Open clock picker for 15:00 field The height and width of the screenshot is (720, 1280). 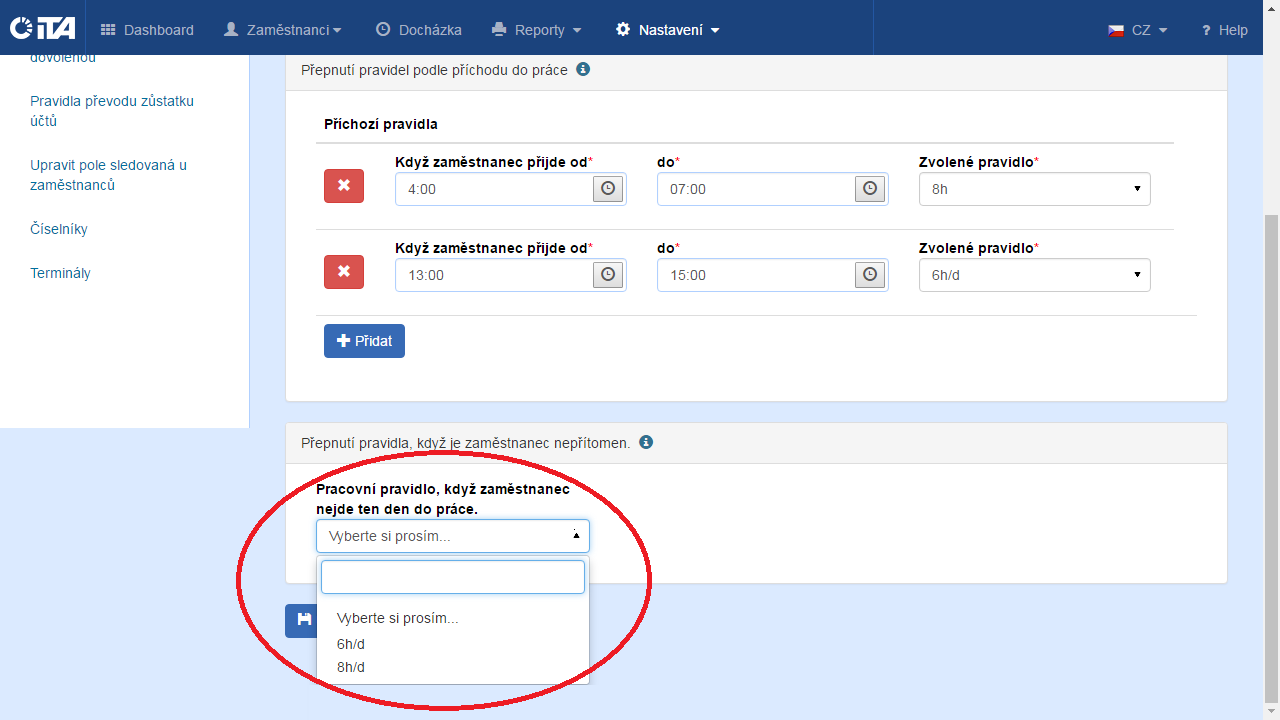870,275
